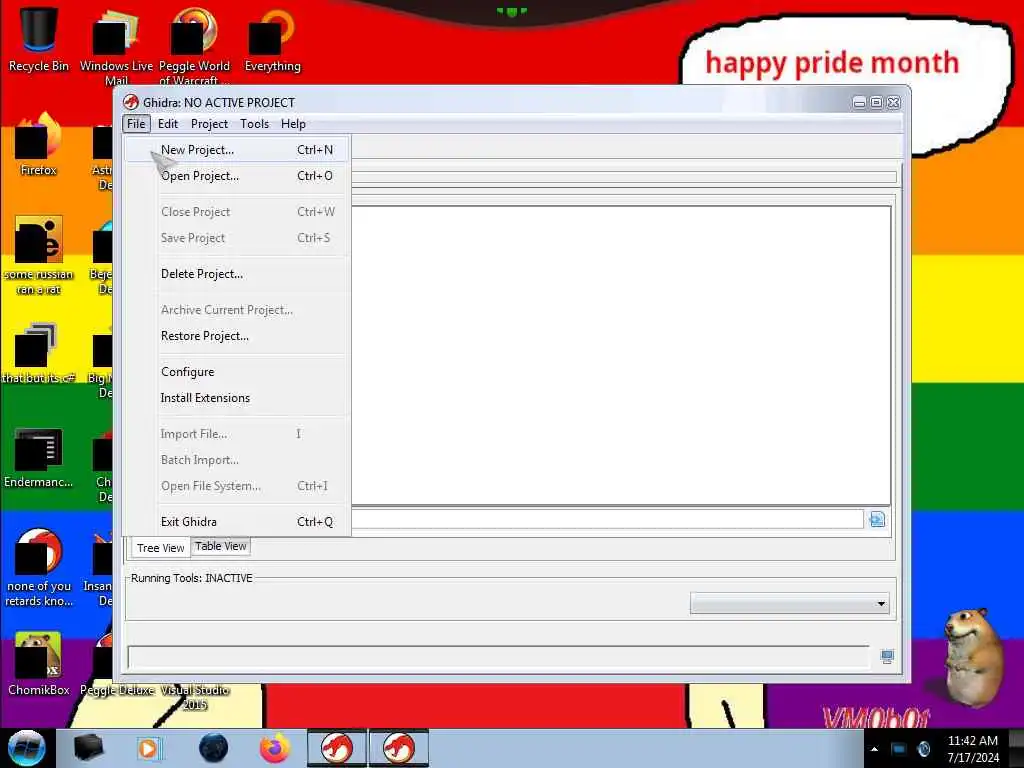Image resolution: width=1024 pixels, height=768 pixels.
Task: Select the 'that but its c#' desktop icon
Action: [38, 353]
